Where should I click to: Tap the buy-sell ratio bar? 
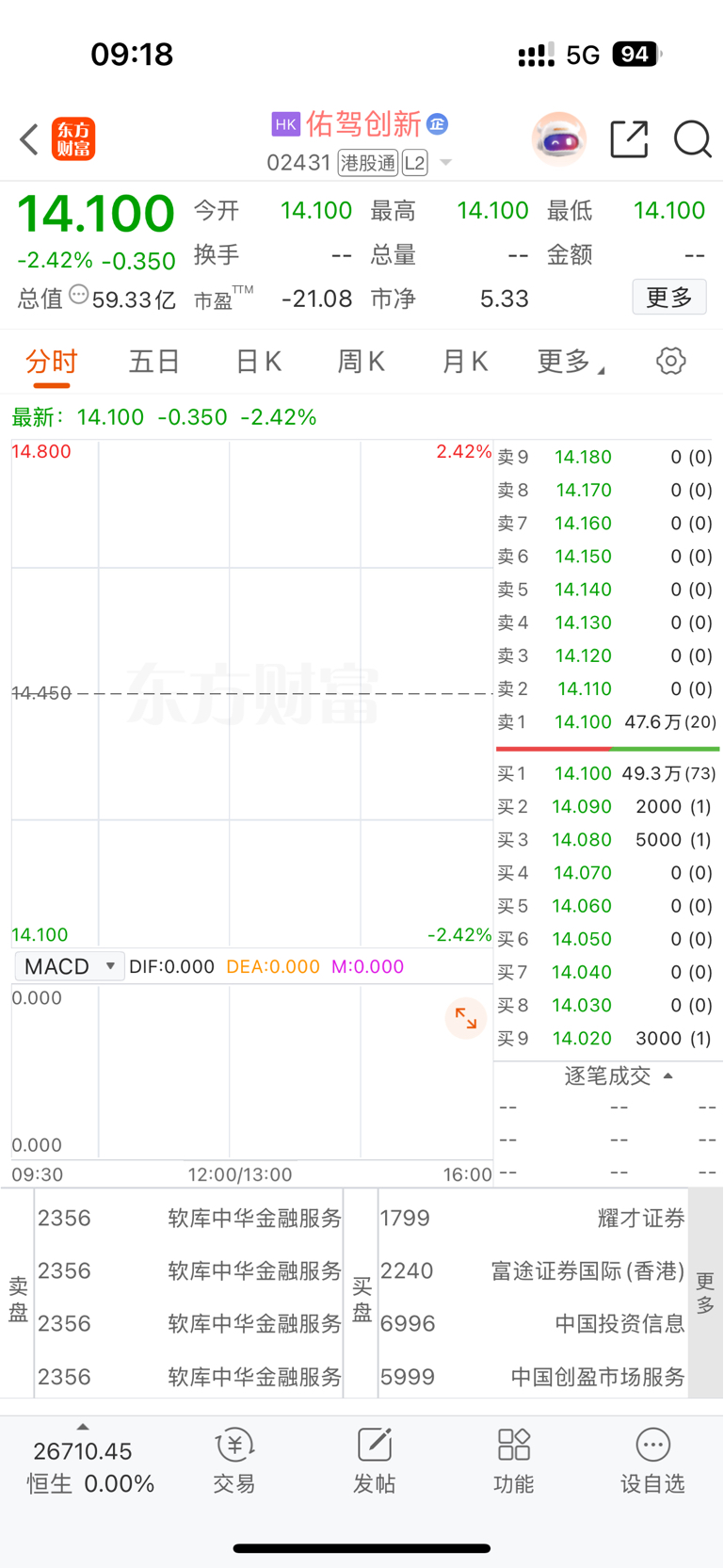(x=608, y=749)
